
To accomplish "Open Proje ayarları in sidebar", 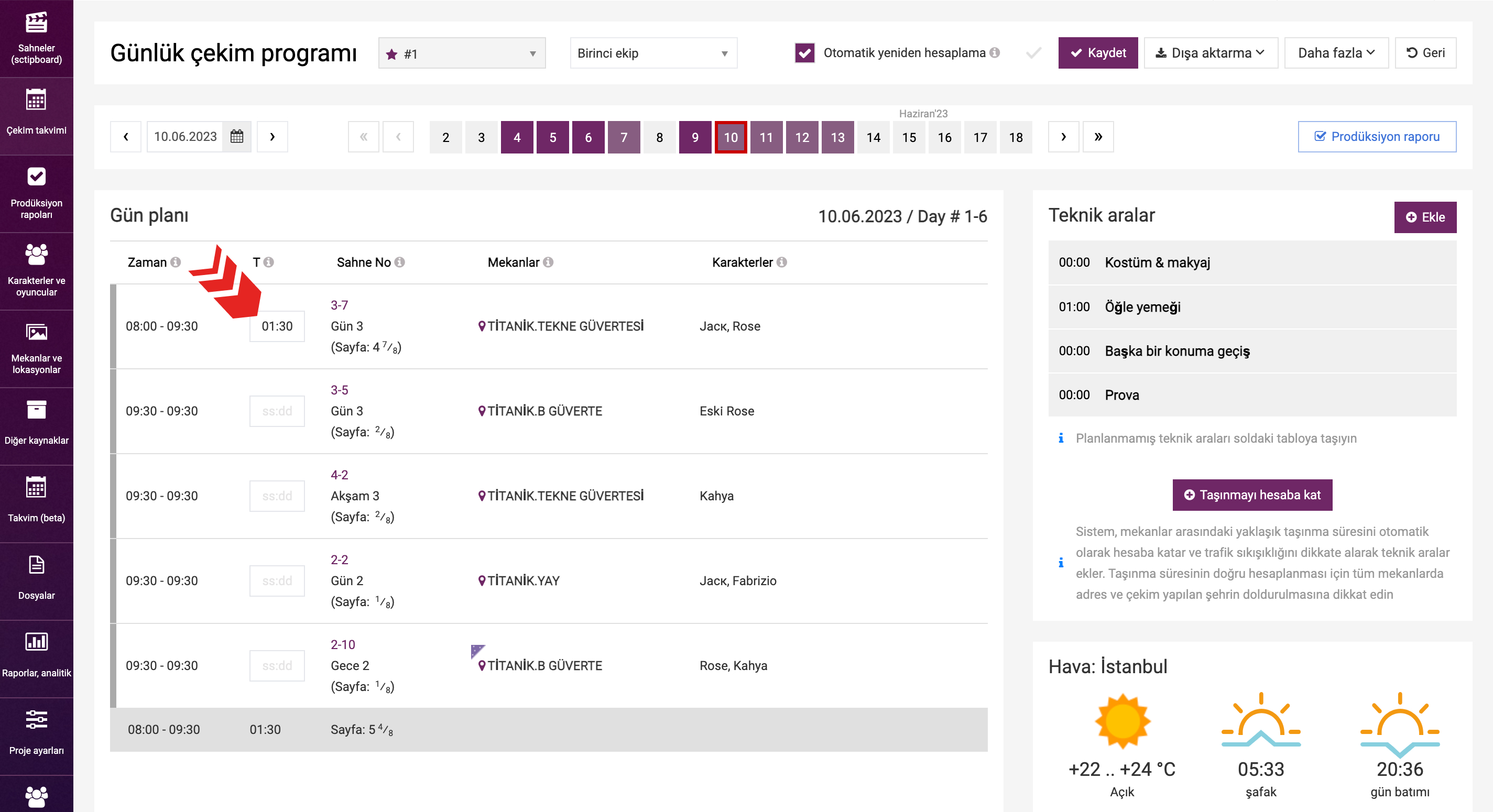I will [37, 737].
